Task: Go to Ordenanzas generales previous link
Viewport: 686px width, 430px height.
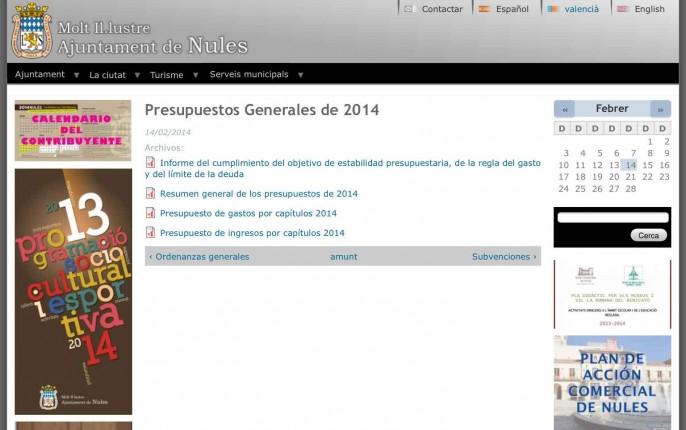Action: click(x=199, y=257)
